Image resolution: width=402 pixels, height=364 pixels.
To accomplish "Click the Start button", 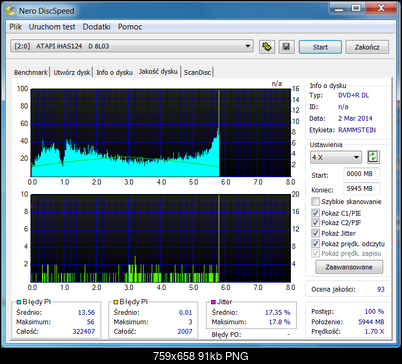I will click(320, 47).
